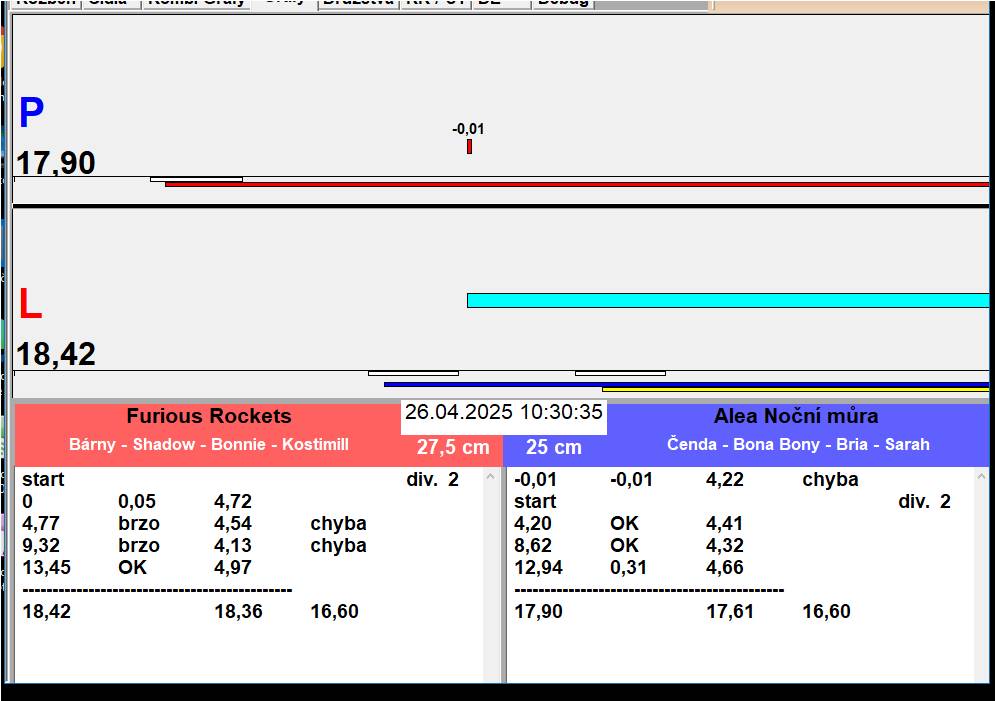Click chyba in the 9,32 row
The image size is (995, 701).
tap(338, 546)
